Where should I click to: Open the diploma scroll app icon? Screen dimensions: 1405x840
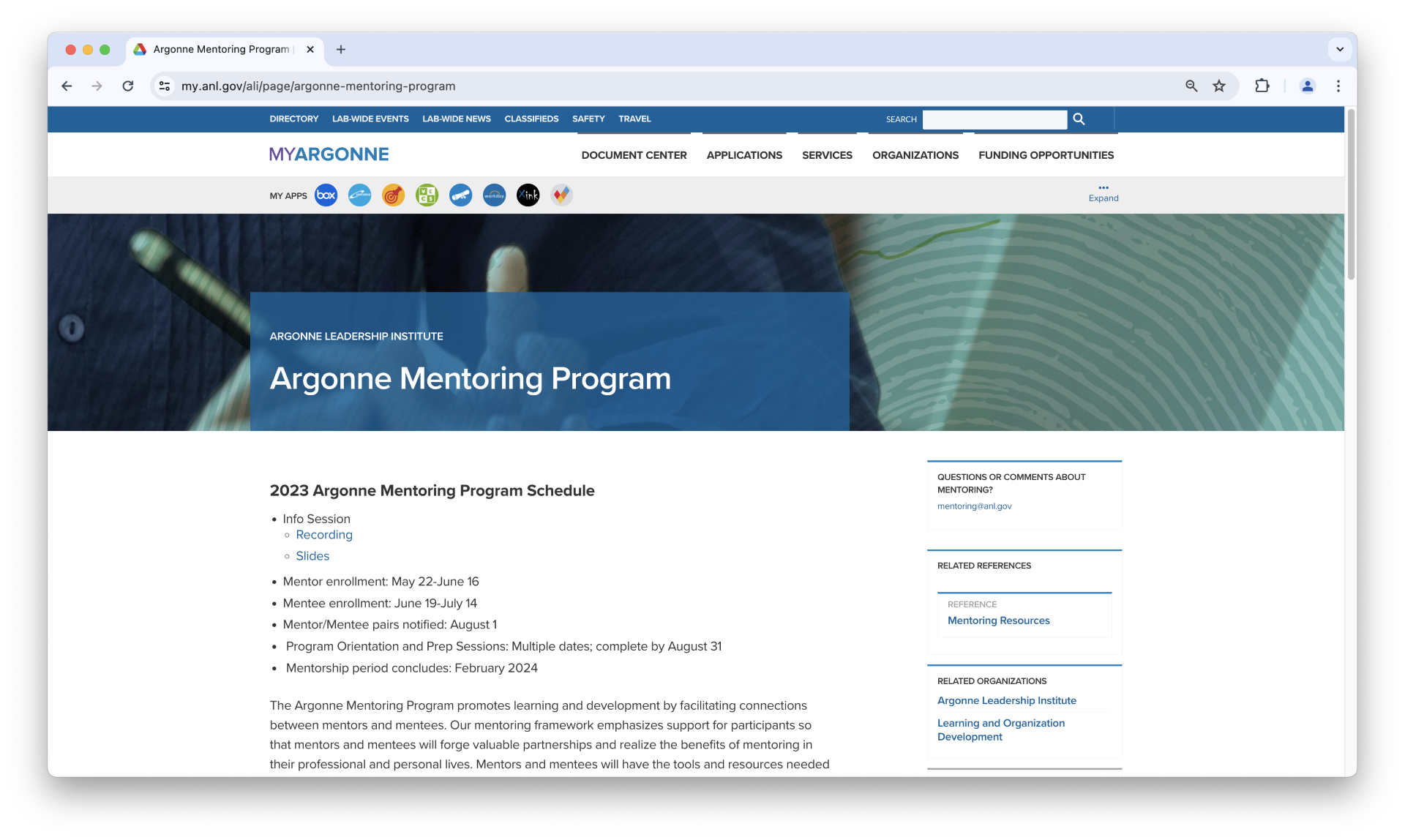coord(460,195)
